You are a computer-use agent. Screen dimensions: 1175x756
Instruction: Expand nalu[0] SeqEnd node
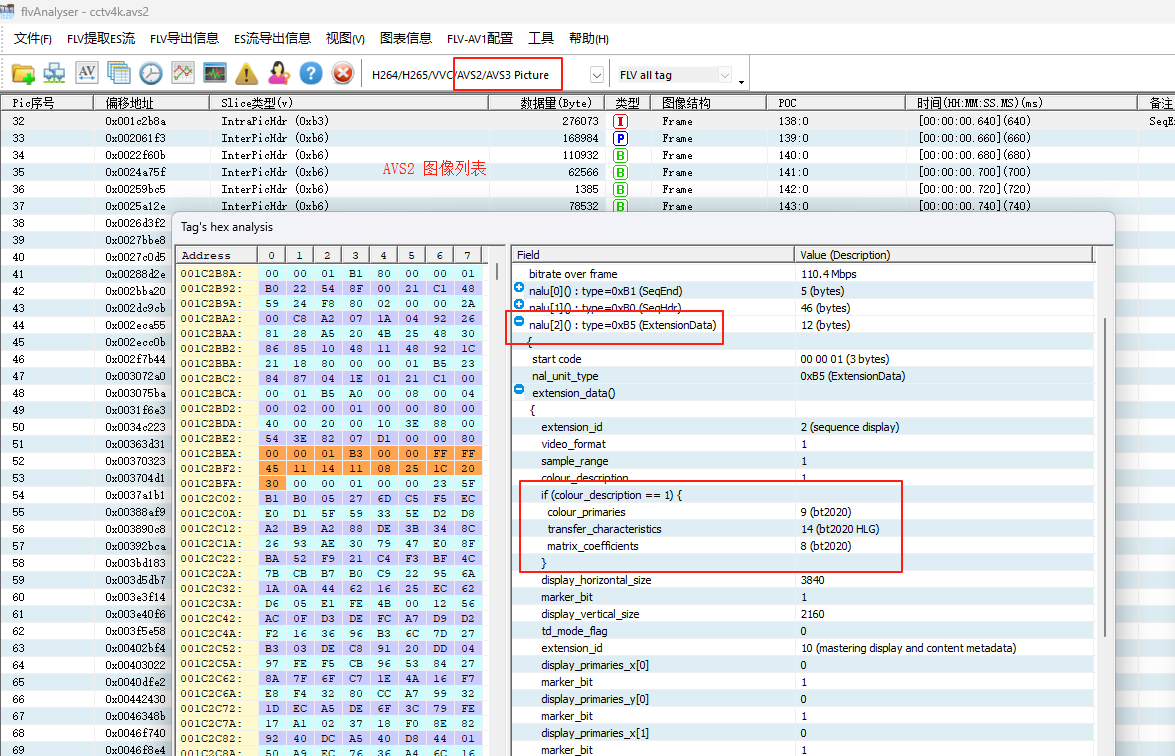[x=519, y=288]
